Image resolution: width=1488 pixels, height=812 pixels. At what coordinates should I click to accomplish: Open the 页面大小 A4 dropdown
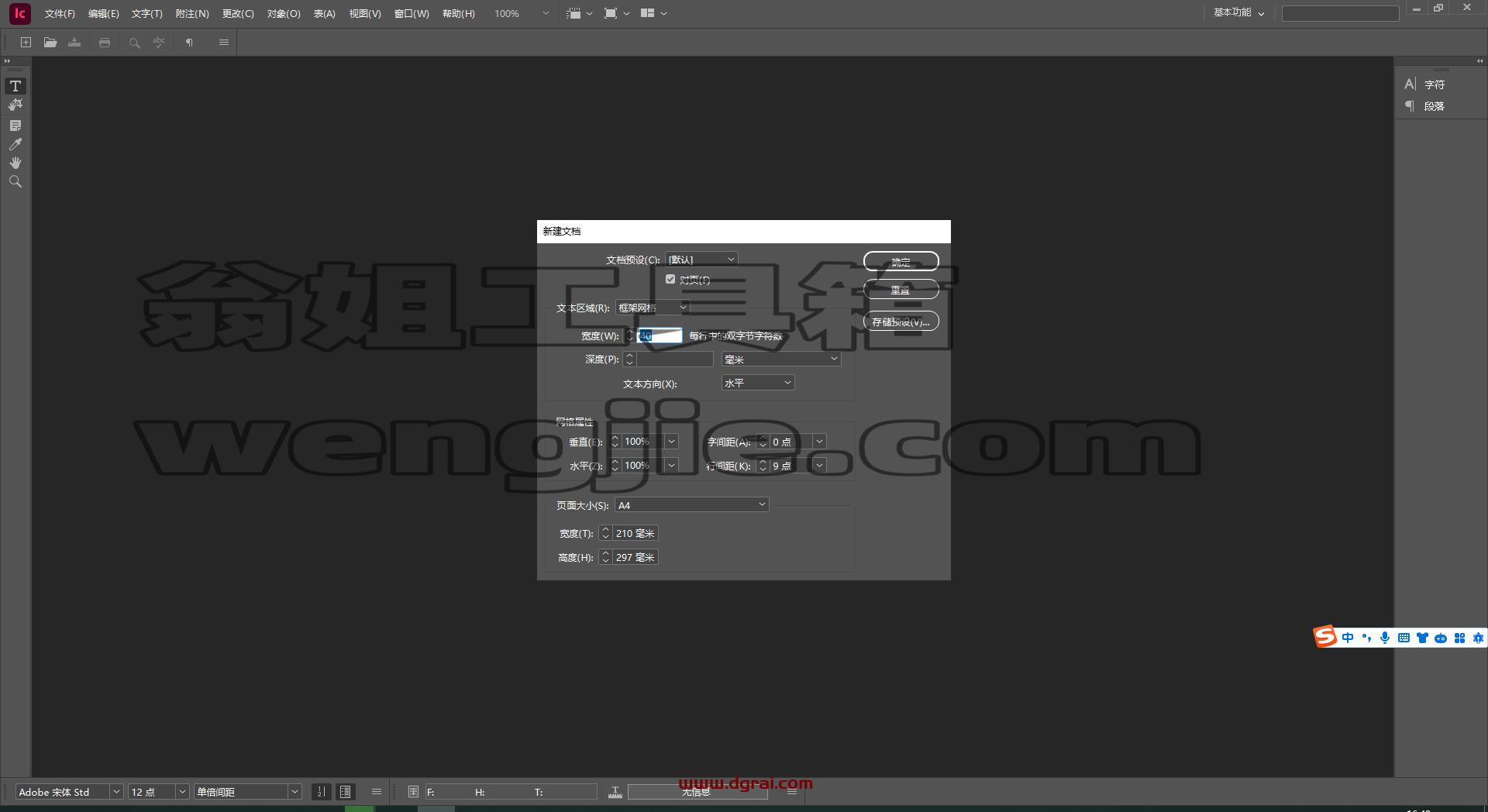tap(691, 505)
